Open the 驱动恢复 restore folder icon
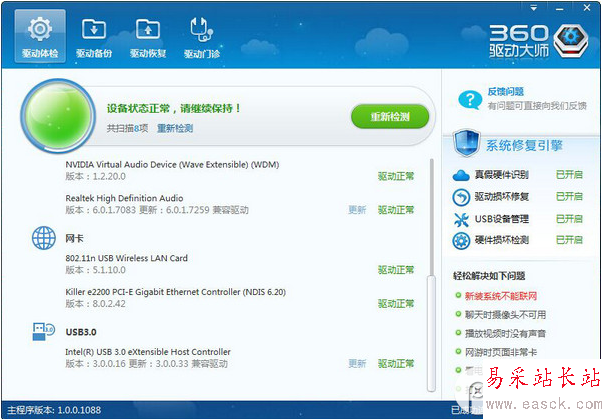 148,29
